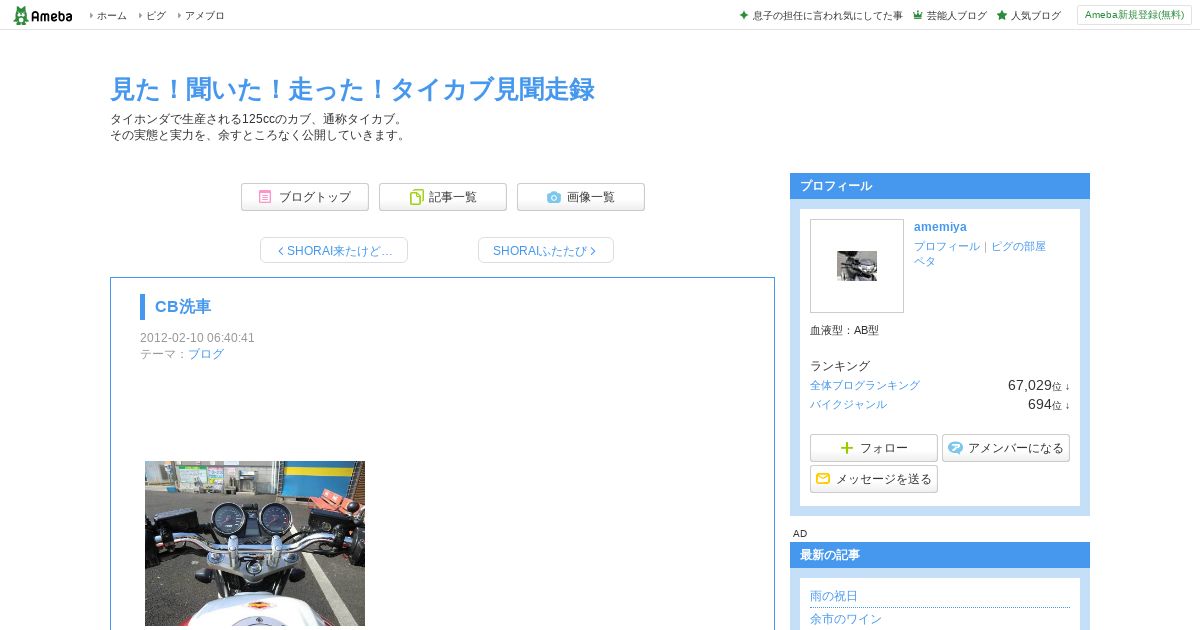Screen dimensions: 1200x630
Task: Open 記事一覧 tab
Action: pos(443,197)
